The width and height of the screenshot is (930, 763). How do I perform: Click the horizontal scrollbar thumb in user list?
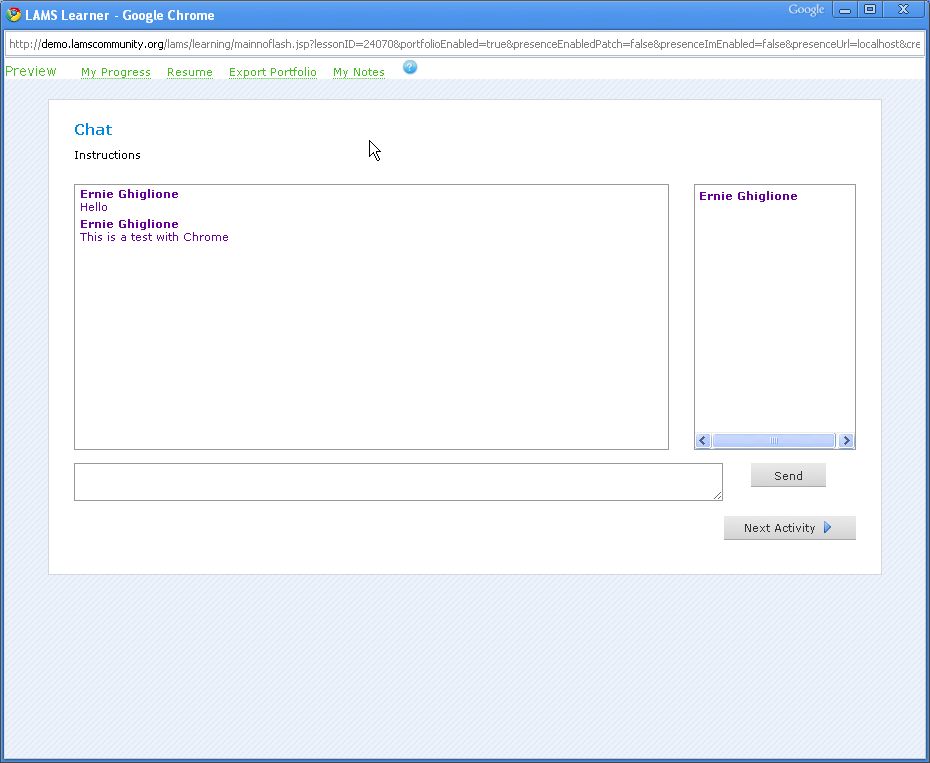774,441
